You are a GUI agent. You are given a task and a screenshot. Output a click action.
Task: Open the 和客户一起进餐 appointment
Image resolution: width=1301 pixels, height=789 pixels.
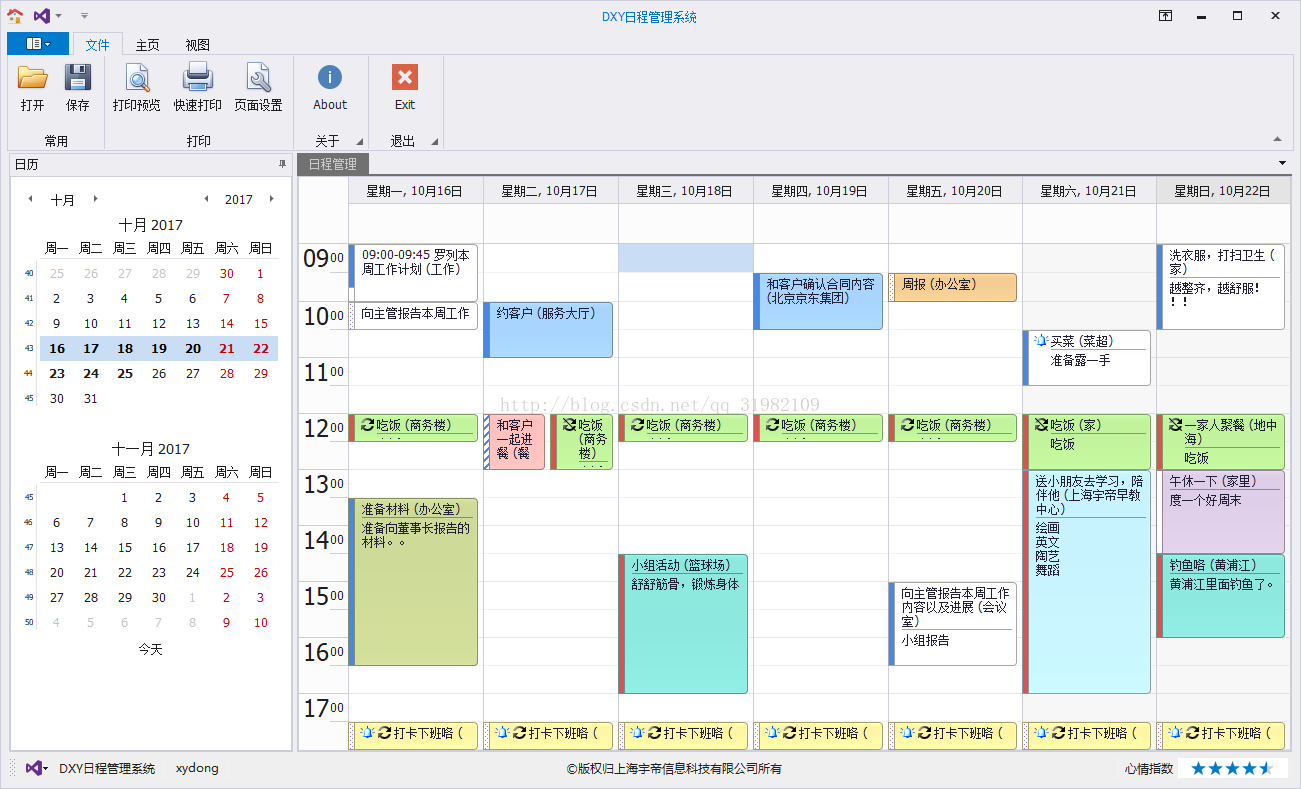[x=514, y=442]
